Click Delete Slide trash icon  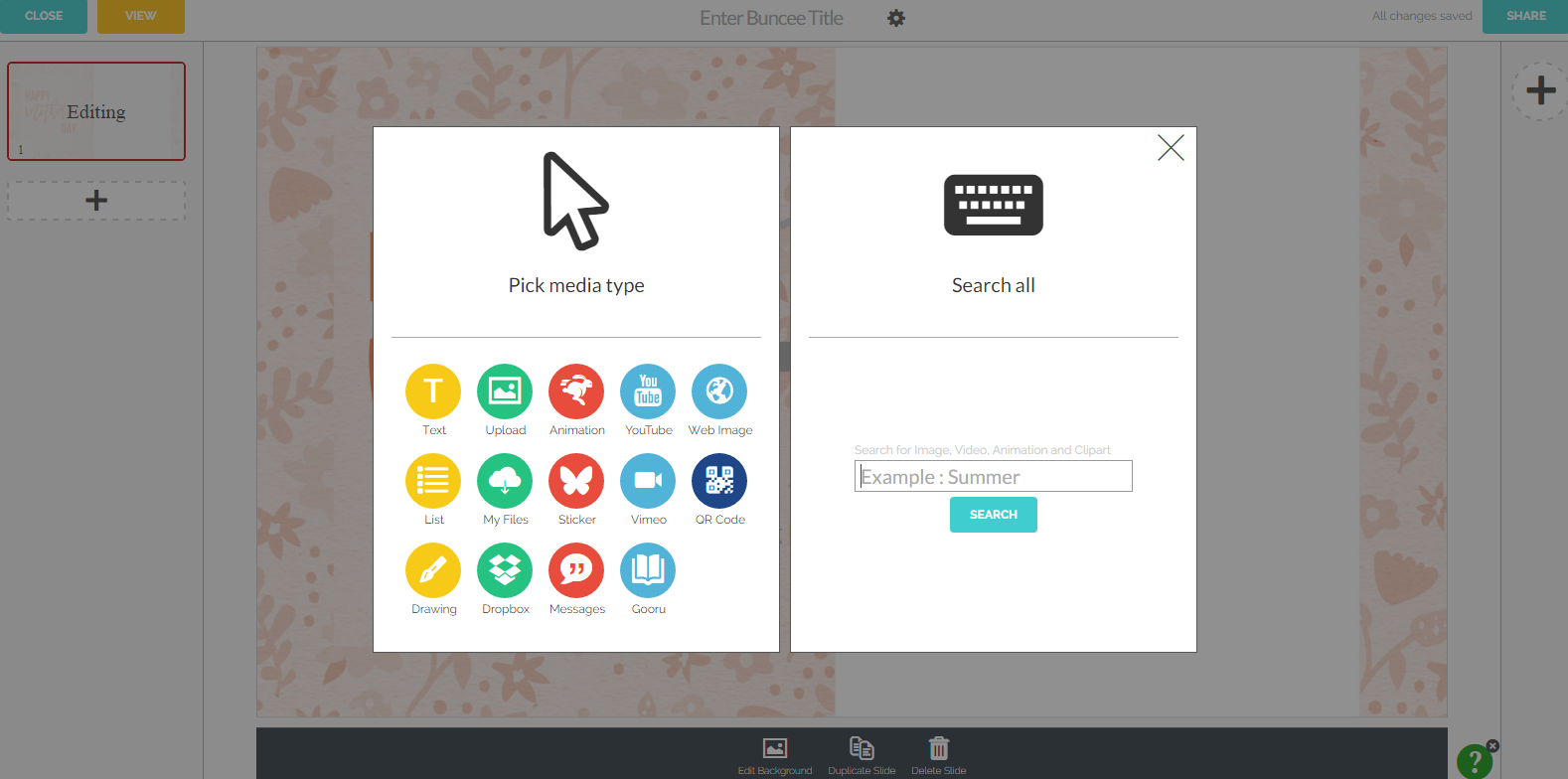[x=939, y=748]
